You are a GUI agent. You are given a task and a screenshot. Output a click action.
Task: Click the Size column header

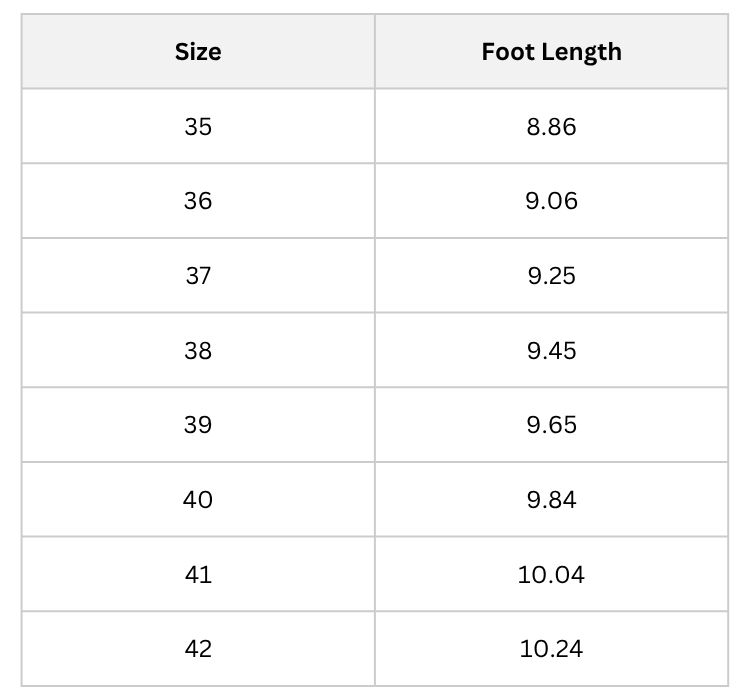(x=198, y=51)
